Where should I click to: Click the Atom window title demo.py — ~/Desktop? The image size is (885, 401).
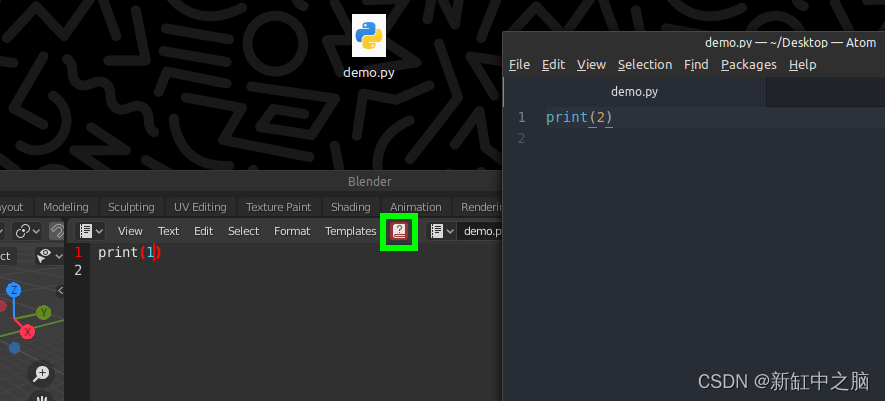click(790, 42)
